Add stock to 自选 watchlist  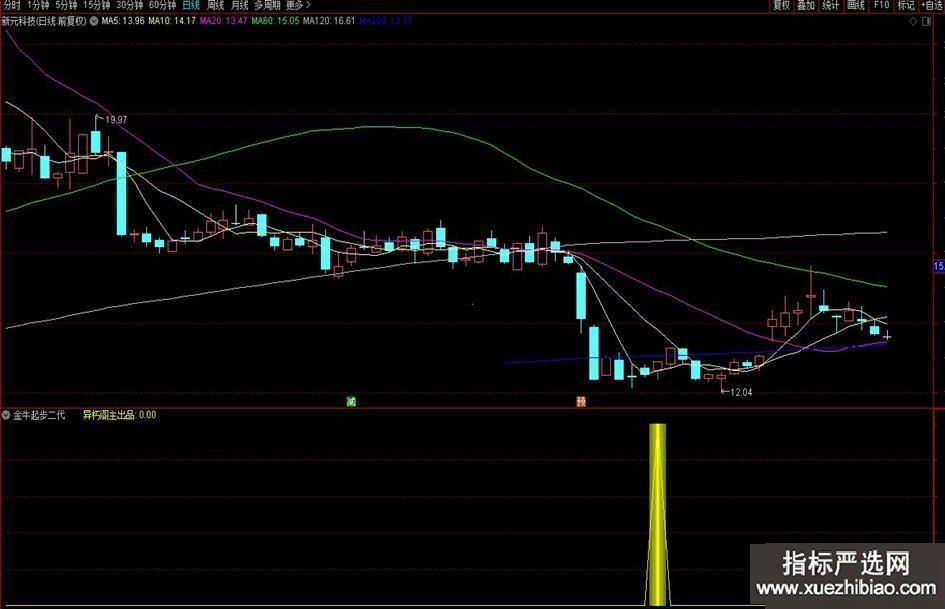[931, 5]
